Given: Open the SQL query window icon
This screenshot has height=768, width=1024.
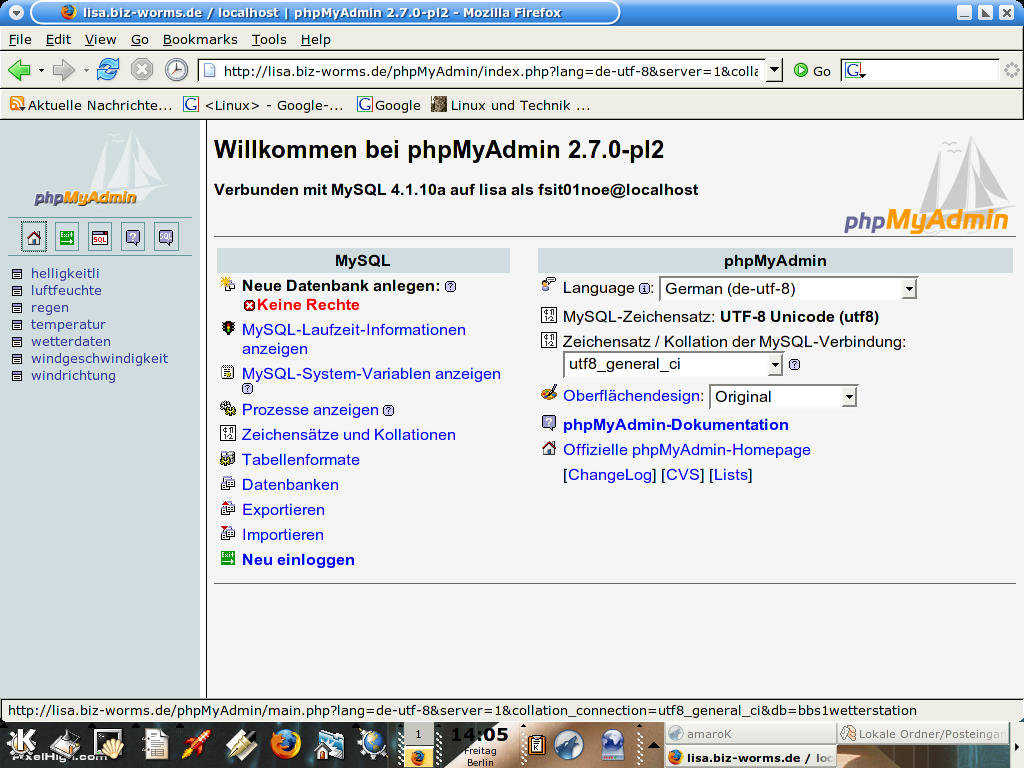Looking at the screenshot, I should pyautogui.click(x=100, y=237).
